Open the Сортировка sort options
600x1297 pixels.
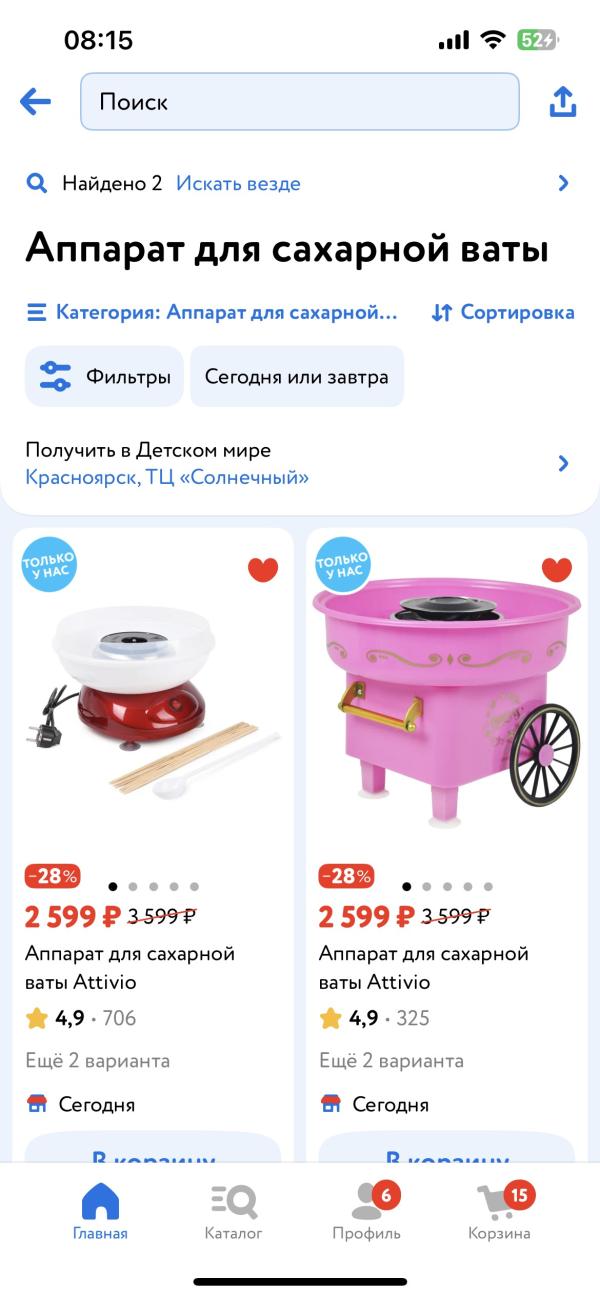tap(503, 312)
